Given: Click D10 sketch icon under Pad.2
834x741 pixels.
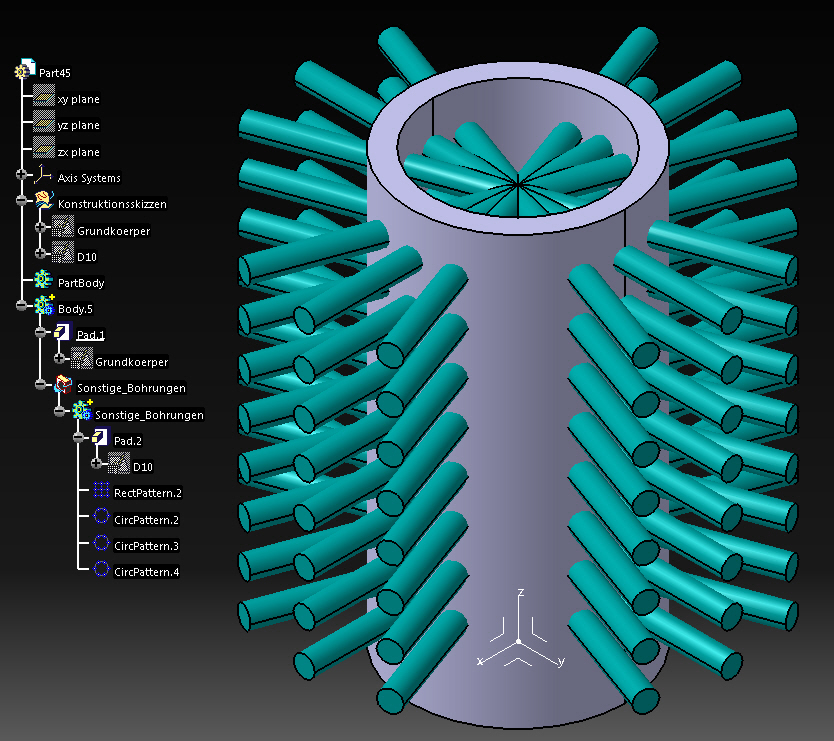Looking at the screenshot, I should 119,463.
